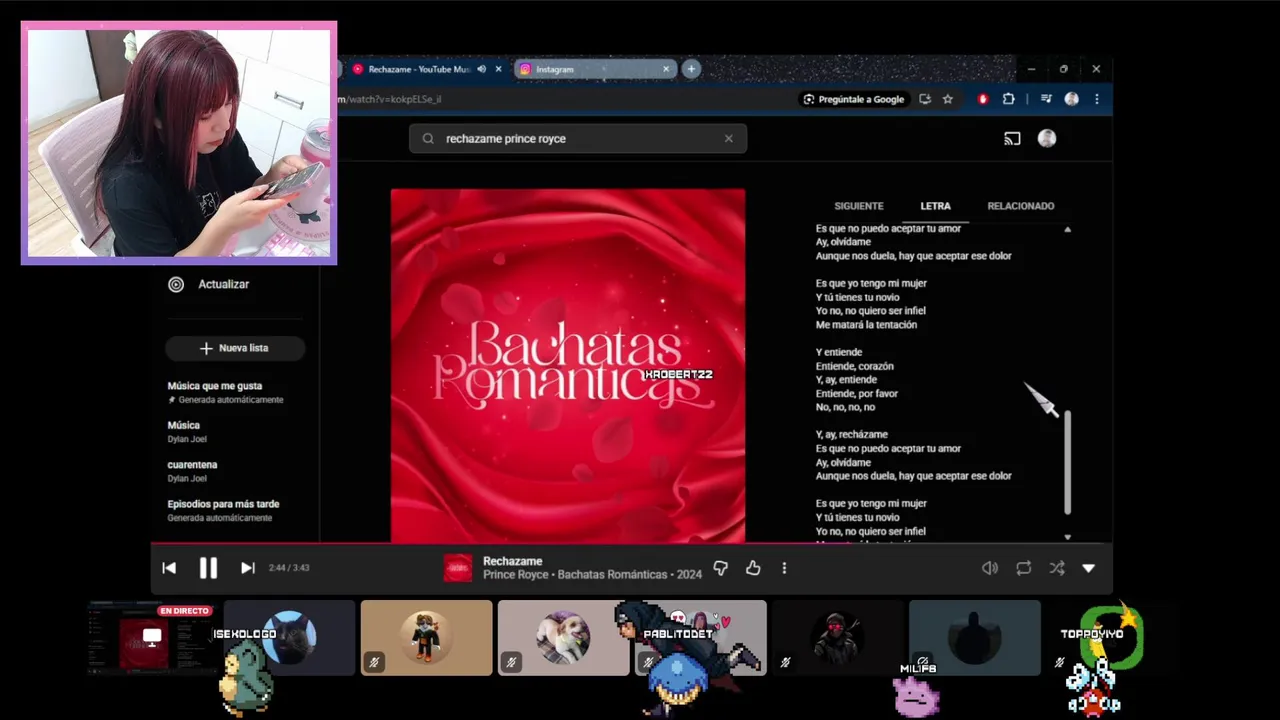Viewport: 1280px width, 720px height.
Task: Click the lyric line Me matará la tentación
Action: (866, 325)
